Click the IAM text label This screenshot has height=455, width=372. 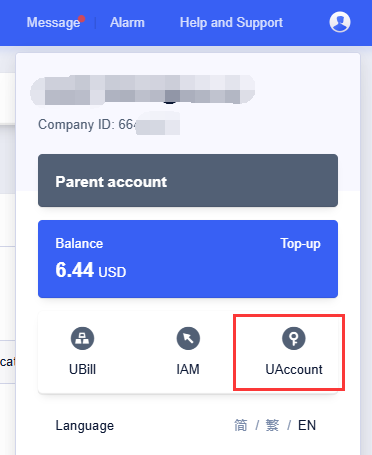pyautogui.click(x=188, y=369)
